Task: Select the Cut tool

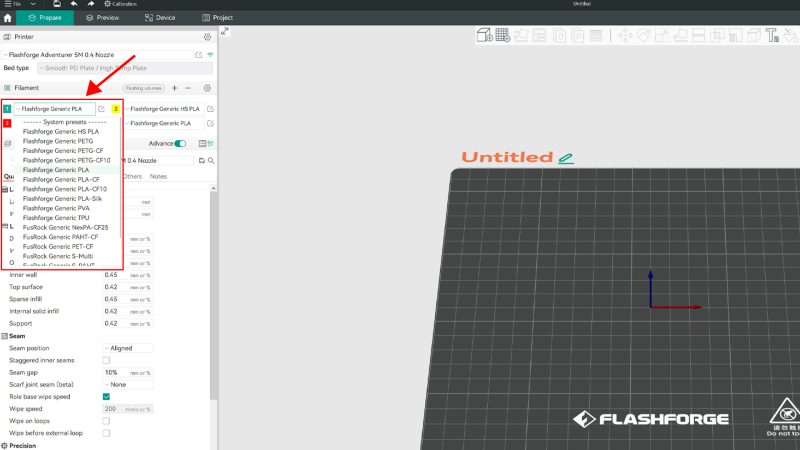Action: tap(698, 35)
